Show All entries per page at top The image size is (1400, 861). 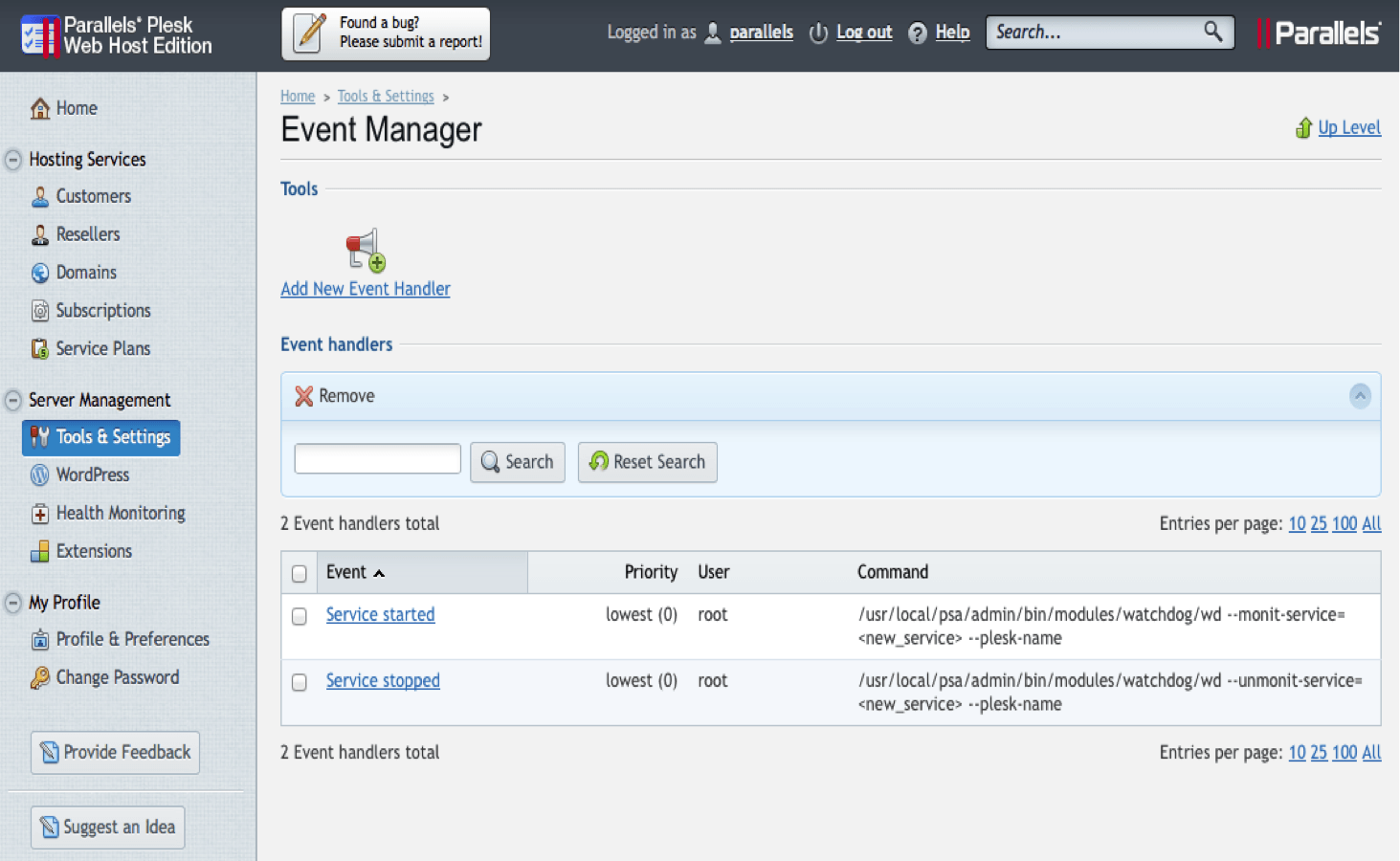pos(1371,524)
